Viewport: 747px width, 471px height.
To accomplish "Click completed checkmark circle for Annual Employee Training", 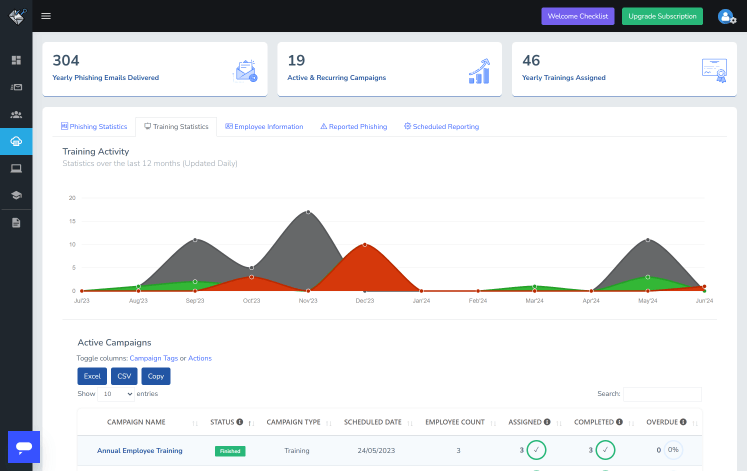I will pos(606,450).
